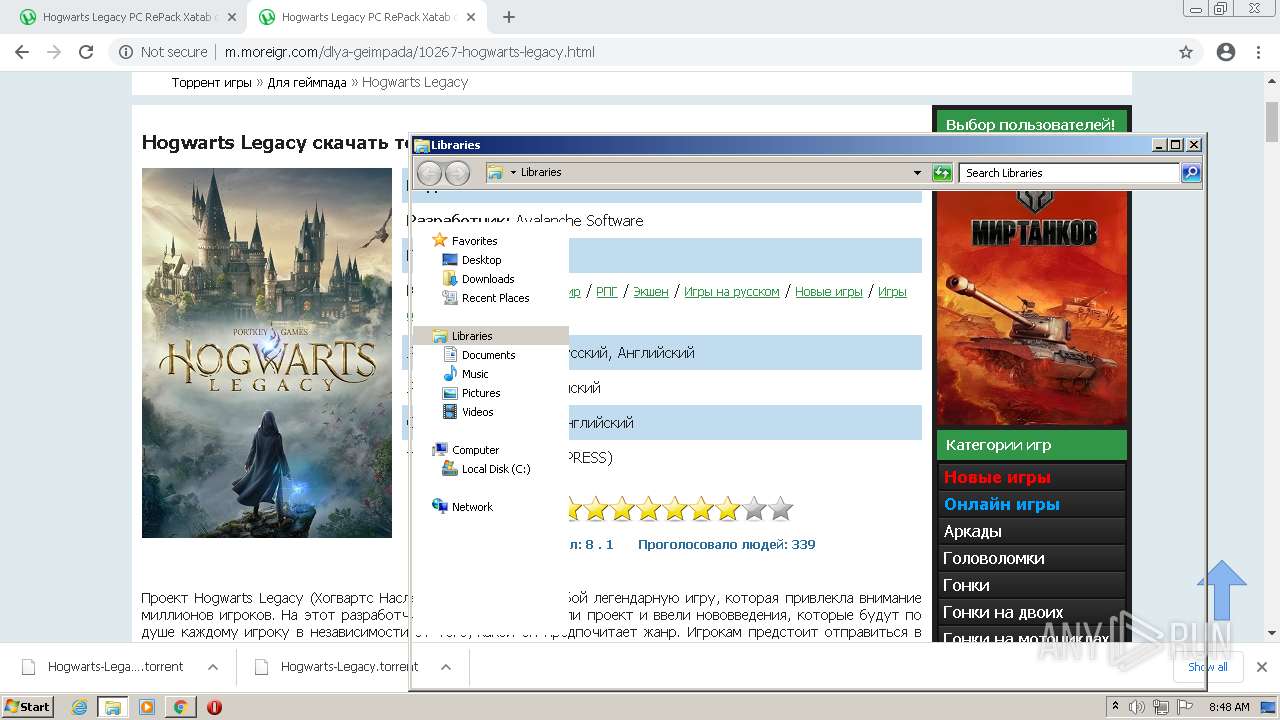Show hidden system tray icons
Image resolution: width=1280 pixels, height=720 pixels.
click(x=1115, y=707)
